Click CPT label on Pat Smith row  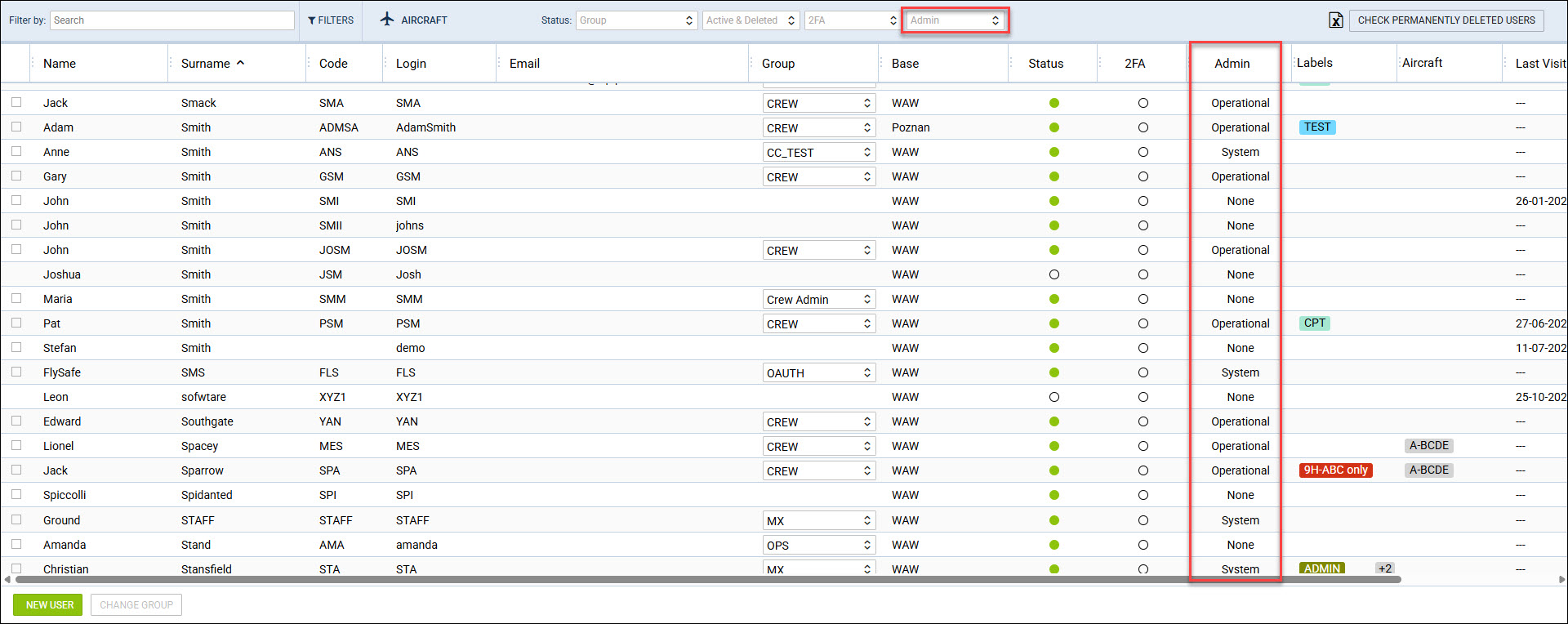[1315, 323]
